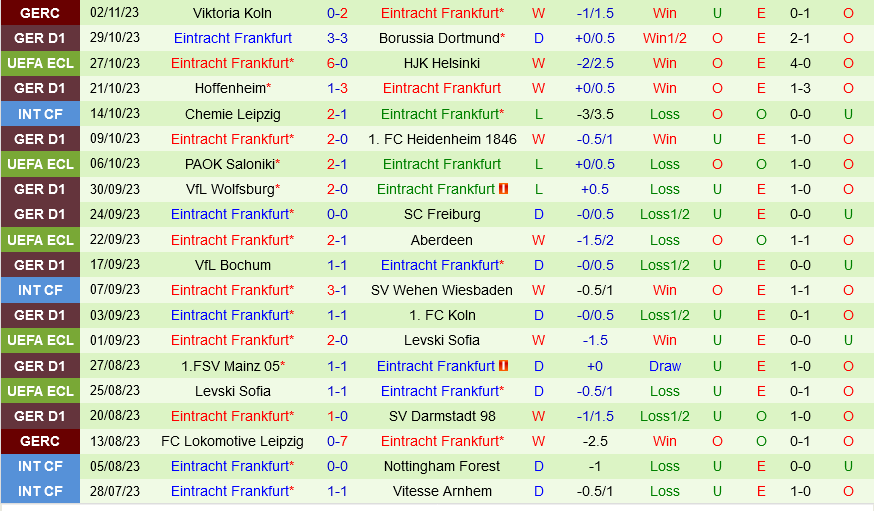
Task: Open the Aberdeen team link
Action: 442,240
